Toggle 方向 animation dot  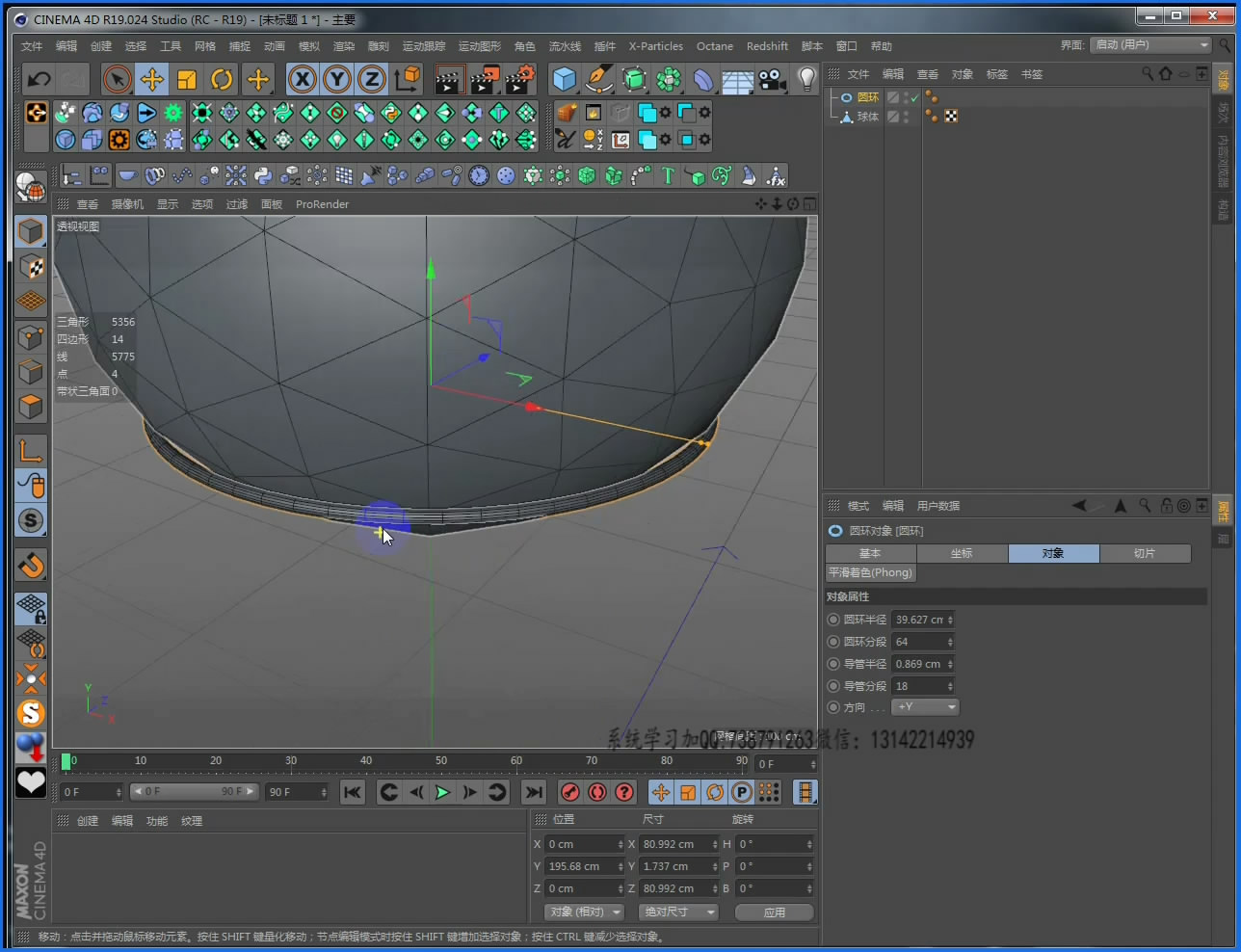point(833,707)
